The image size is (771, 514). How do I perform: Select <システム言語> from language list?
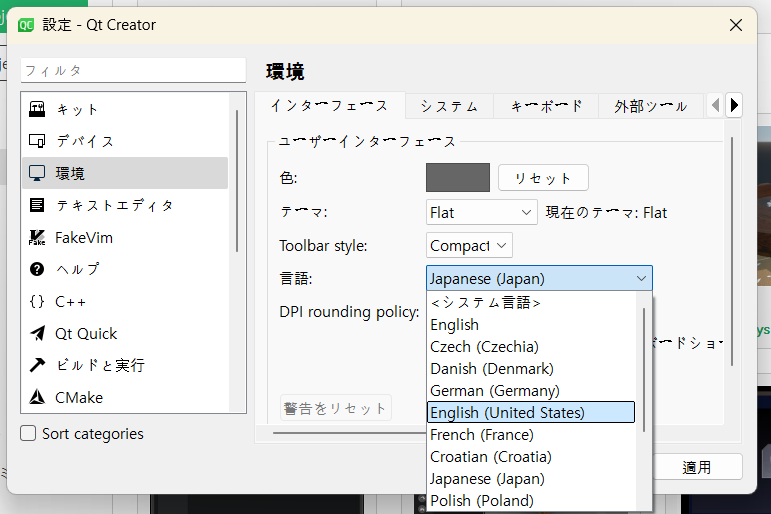(531, 302)
